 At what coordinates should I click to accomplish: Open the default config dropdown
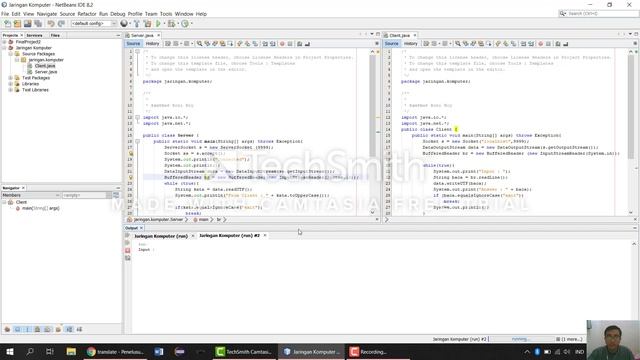point(94,24)
